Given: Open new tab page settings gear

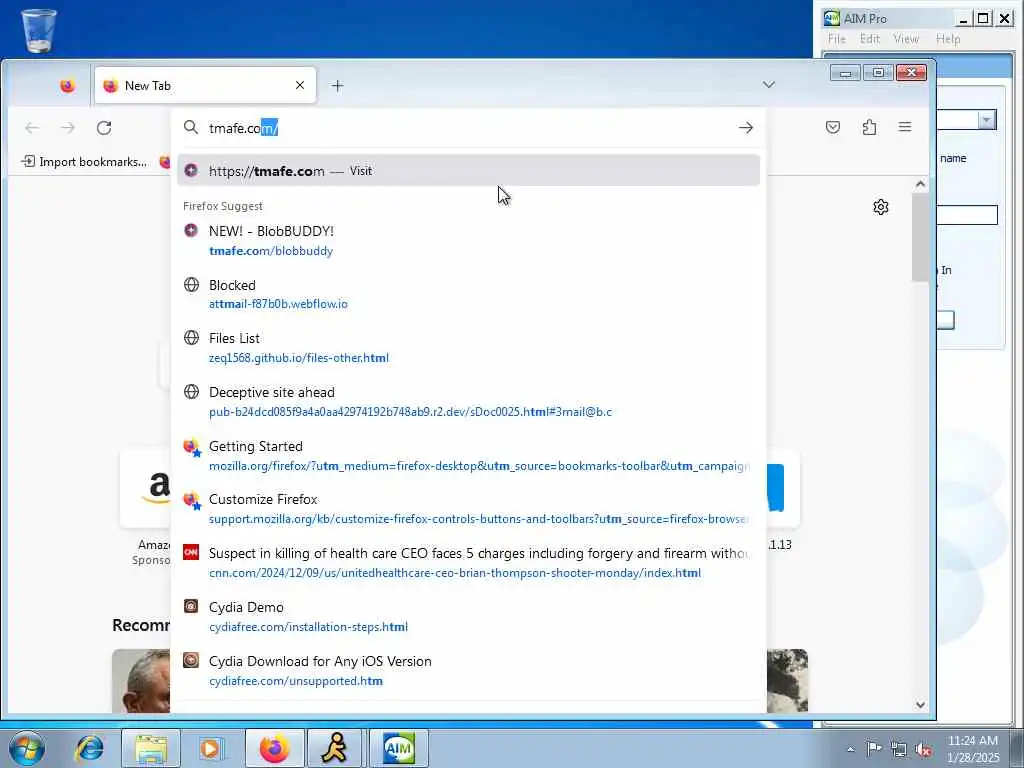Looking at the screenshot, I should (x=880, y=207).
